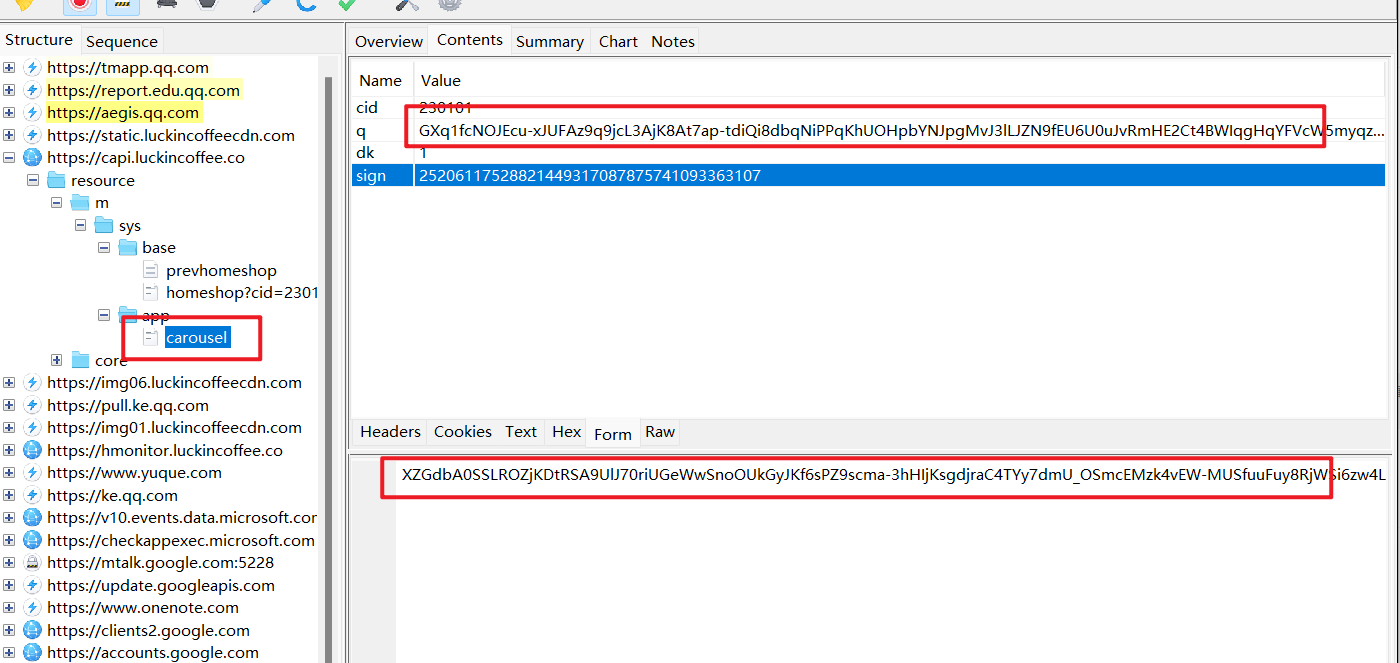
Task: Click the globe icon beside capi.luckincoffee.co
Action: (x=32, y=157)
